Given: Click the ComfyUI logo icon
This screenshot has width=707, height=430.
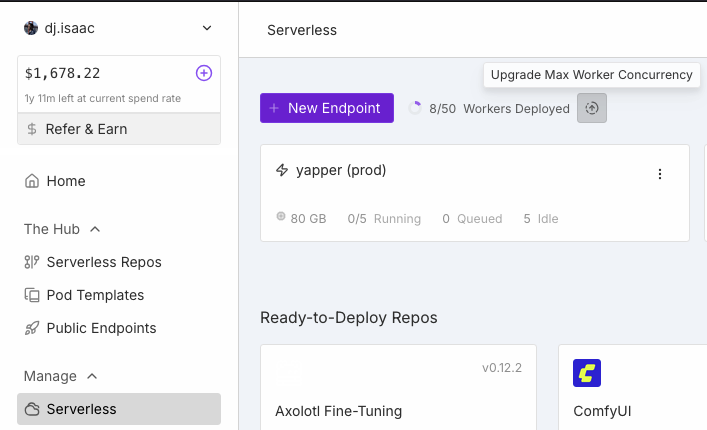Looking at the screenshot, I should [587, 373].
